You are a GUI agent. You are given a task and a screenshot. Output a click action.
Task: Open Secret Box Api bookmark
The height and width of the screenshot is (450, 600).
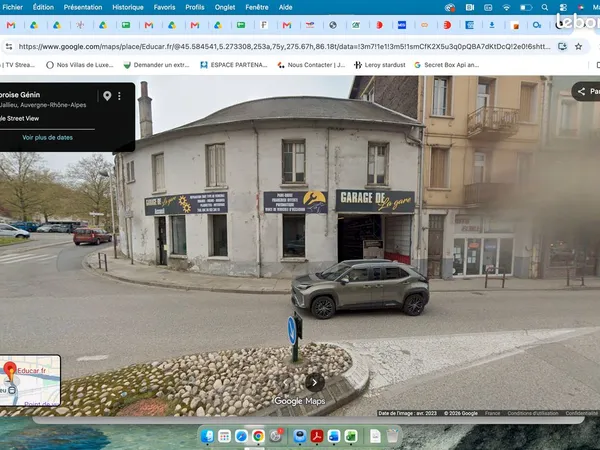point(447,65)
